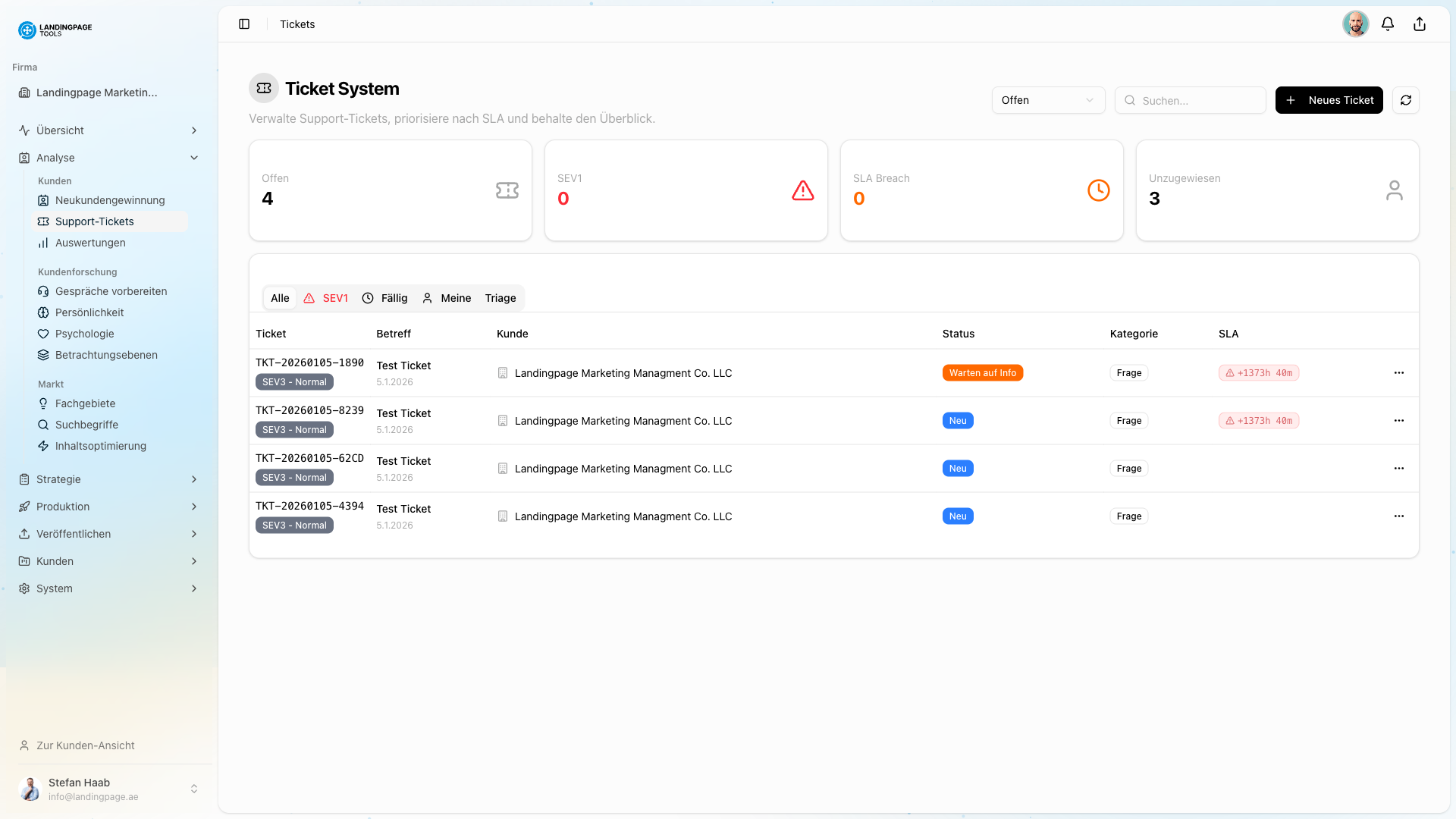Select the Neukundengewinnung icon in sidebar
The image size is (1456, 819).
[x=43, y=200]
